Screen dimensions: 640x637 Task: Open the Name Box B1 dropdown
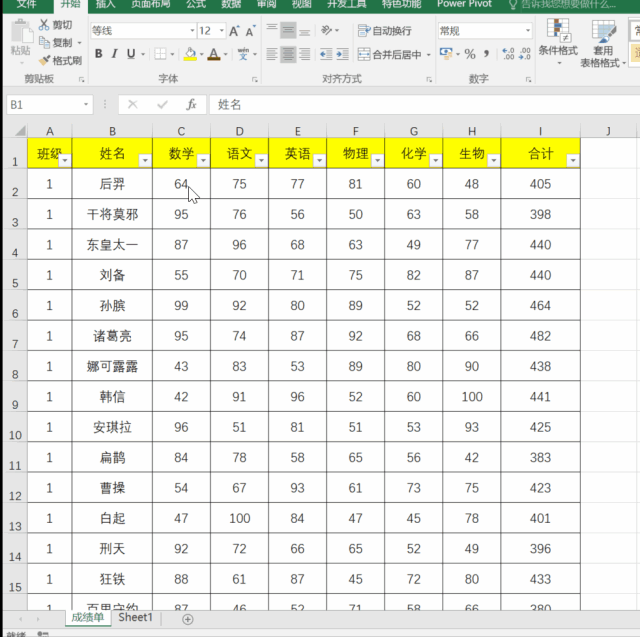pos(86,105)
